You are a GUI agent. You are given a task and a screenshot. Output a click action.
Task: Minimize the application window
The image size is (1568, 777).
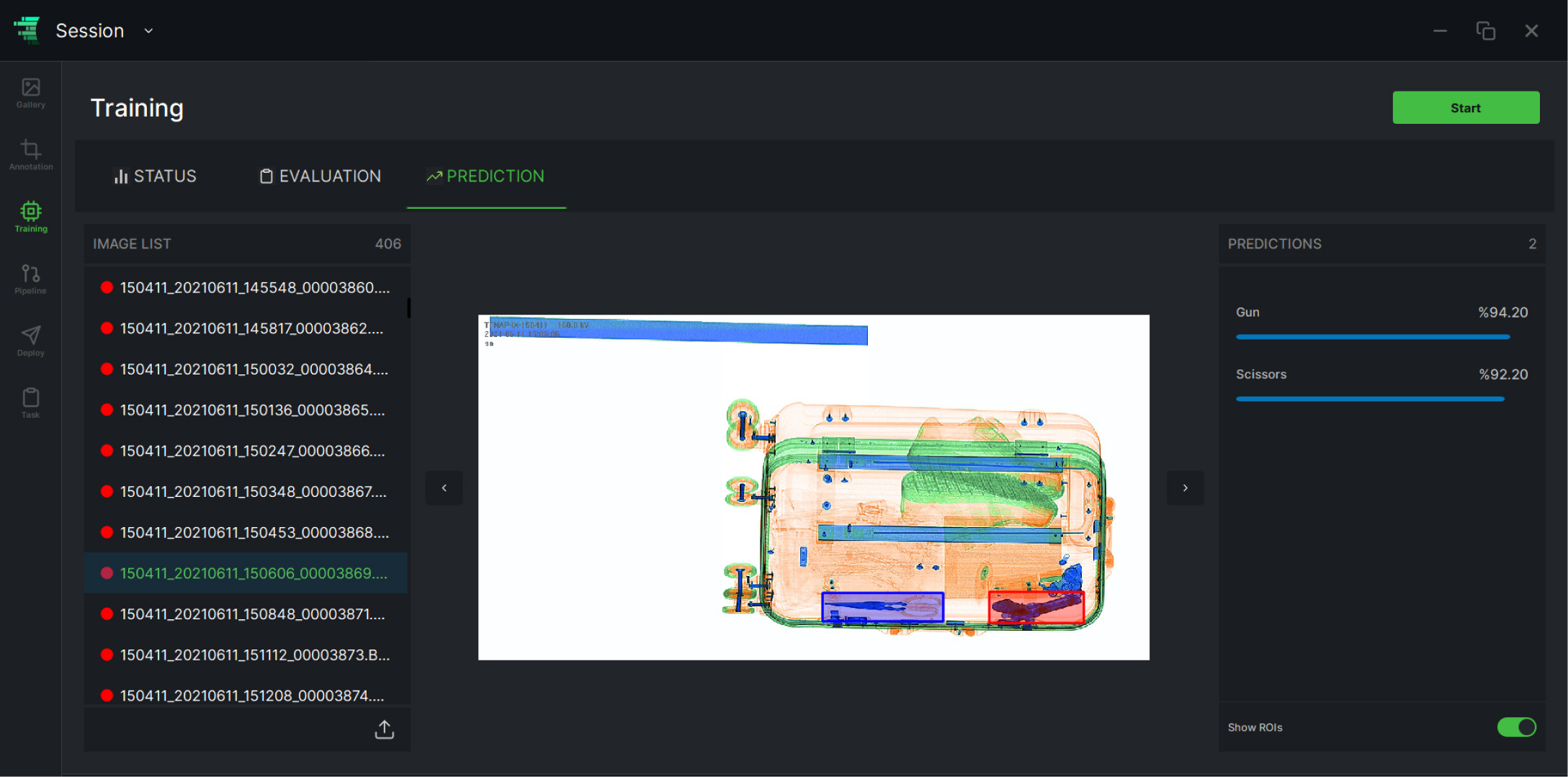[1440, 30]
